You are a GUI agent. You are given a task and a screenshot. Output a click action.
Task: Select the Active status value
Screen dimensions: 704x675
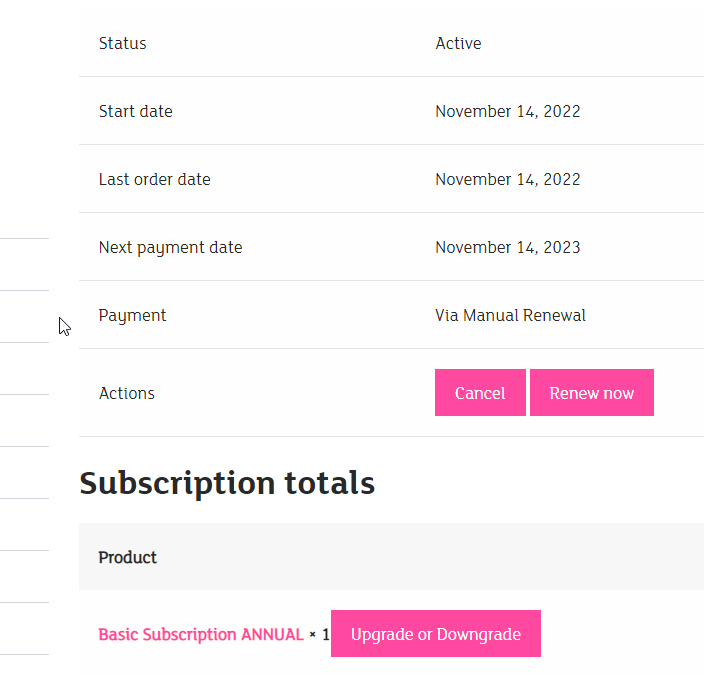[458, 43]
